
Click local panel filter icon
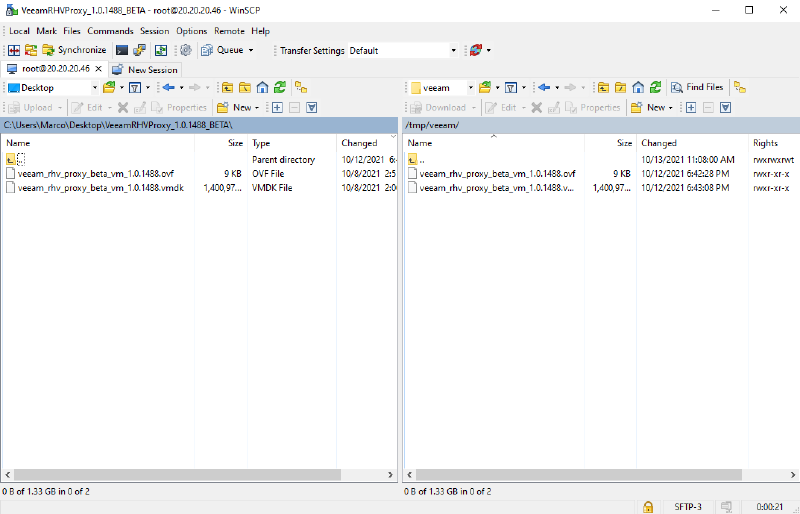click(135, 88)
